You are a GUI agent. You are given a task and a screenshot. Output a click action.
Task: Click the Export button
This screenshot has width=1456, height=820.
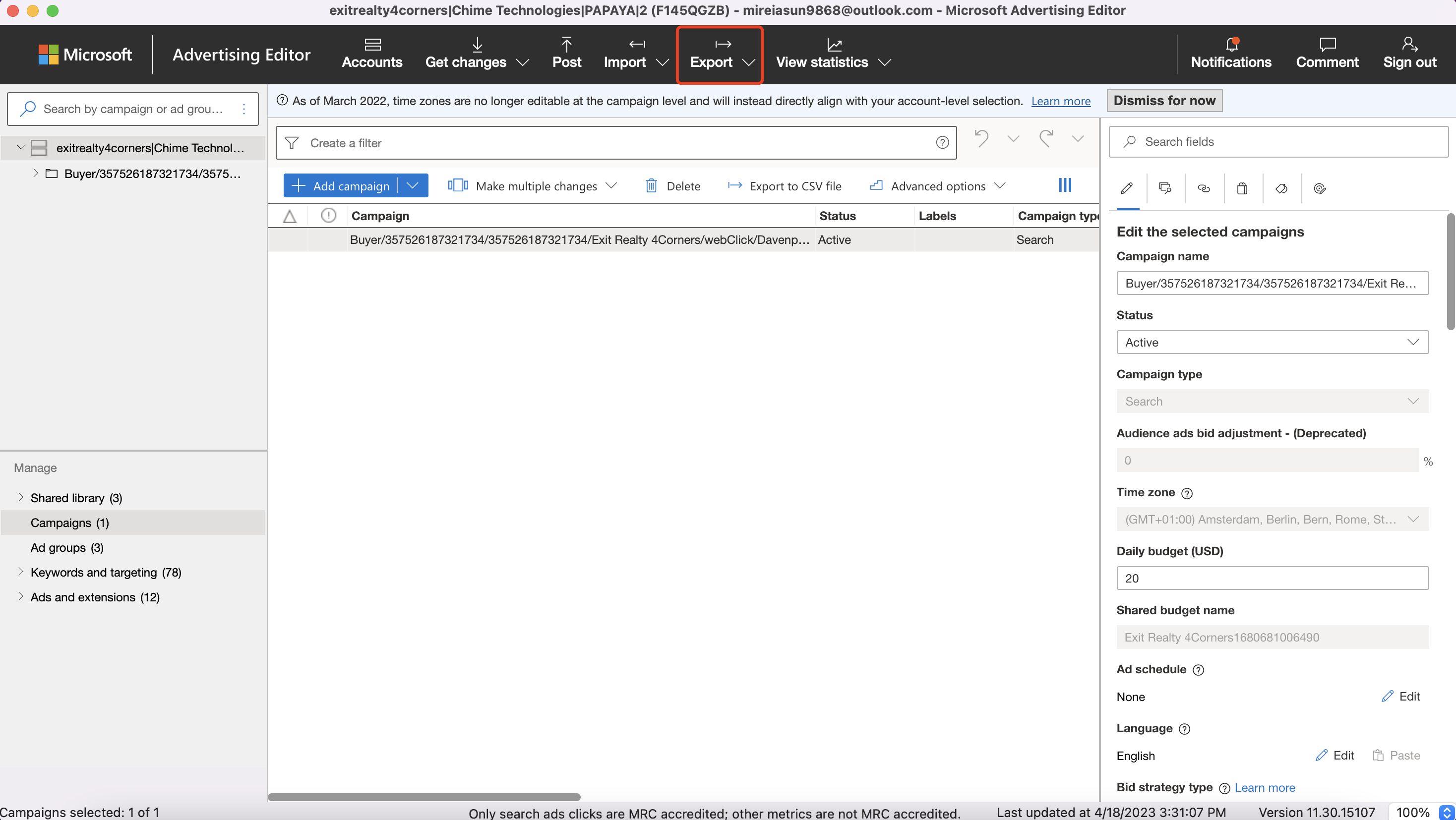[x=711, y=54]
